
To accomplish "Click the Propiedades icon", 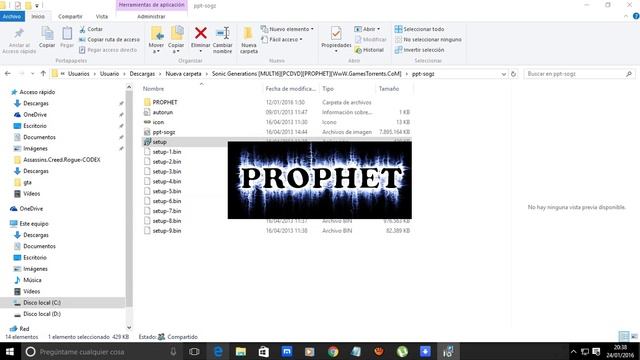I will 336,34.
